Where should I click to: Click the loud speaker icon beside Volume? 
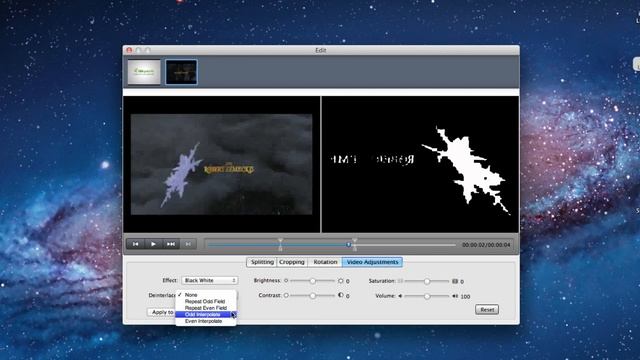click(455, 296)
